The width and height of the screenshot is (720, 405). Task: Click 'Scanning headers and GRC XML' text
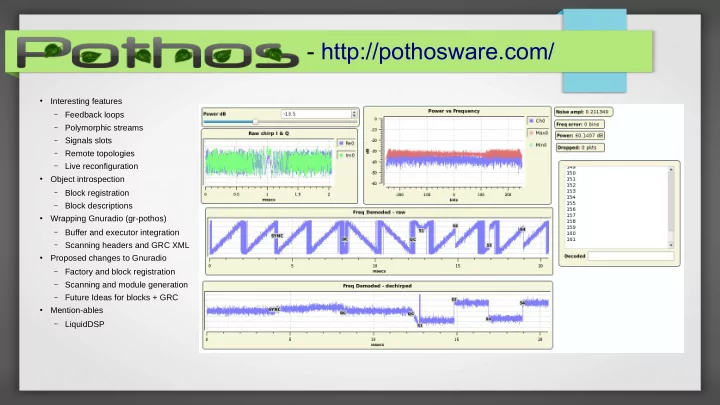(x=127, y=245)
